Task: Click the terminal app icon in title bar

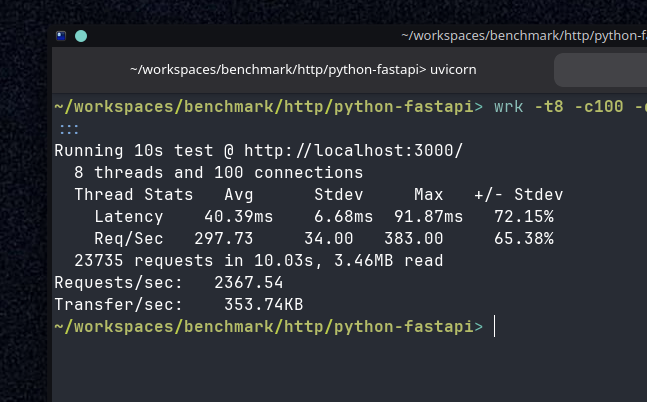Action: pos(61,36)
